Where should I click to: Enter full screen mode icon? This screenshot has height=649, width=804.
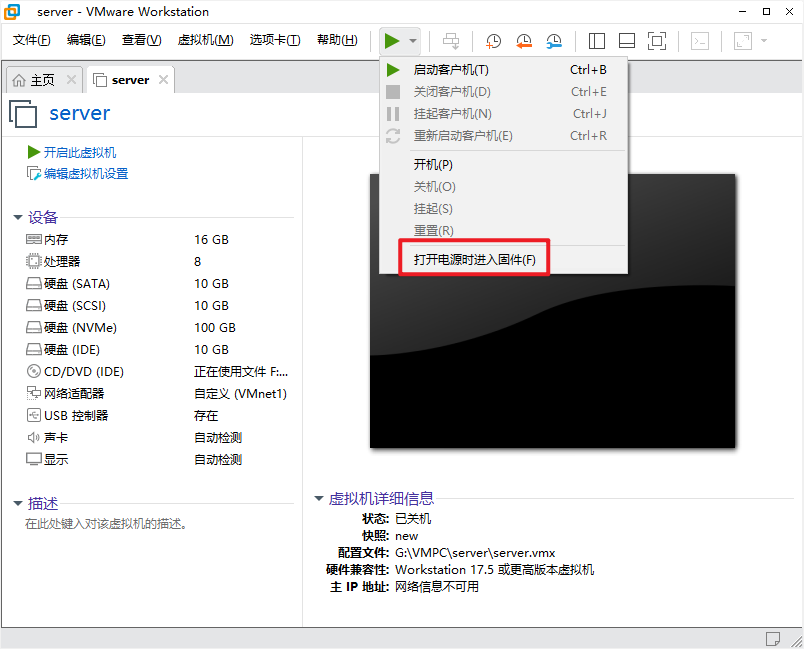pos(657,41)
